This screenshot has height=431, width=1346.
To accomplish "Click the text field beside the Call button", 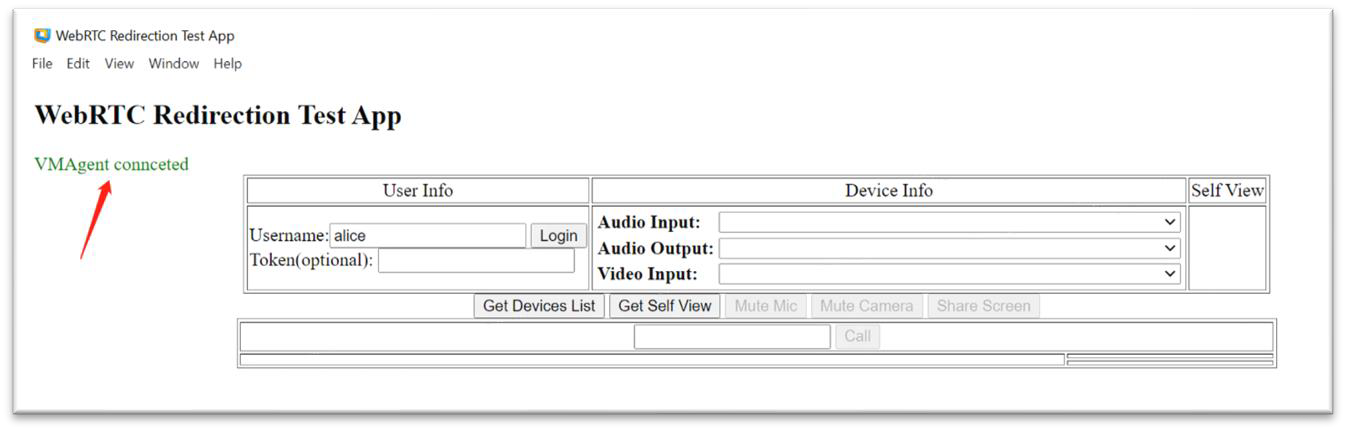I will [x=731, y=337].
